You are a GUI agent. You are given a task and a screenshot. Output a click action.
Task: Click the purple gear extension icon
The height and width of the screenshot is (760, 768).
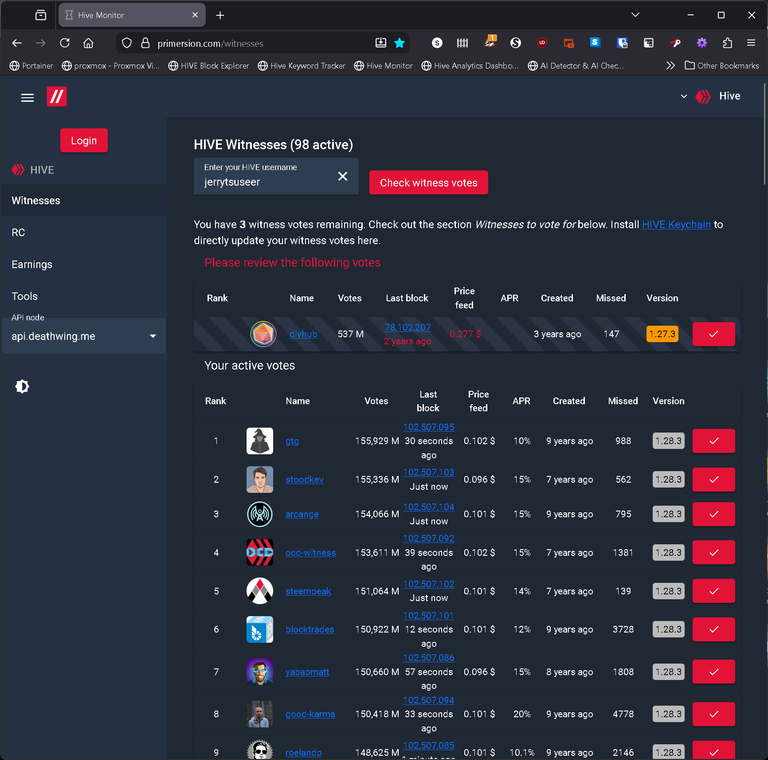(x=702, y=43)
